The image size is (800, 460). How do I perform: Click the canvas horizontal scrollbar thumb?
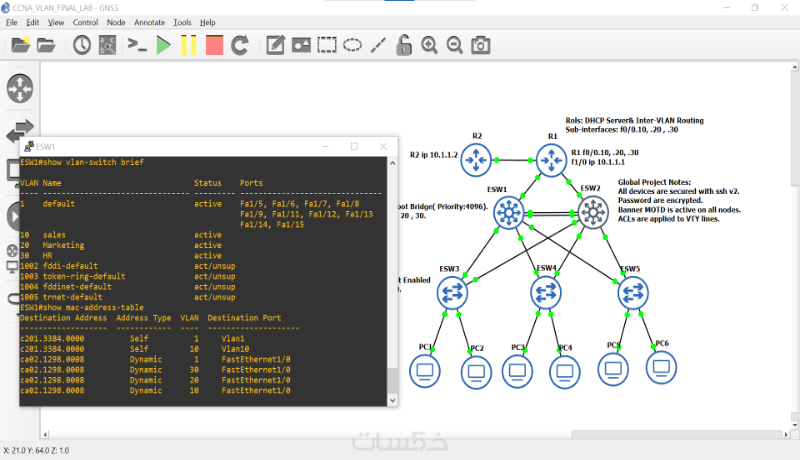pyautogui.click(x=677, y=435)
